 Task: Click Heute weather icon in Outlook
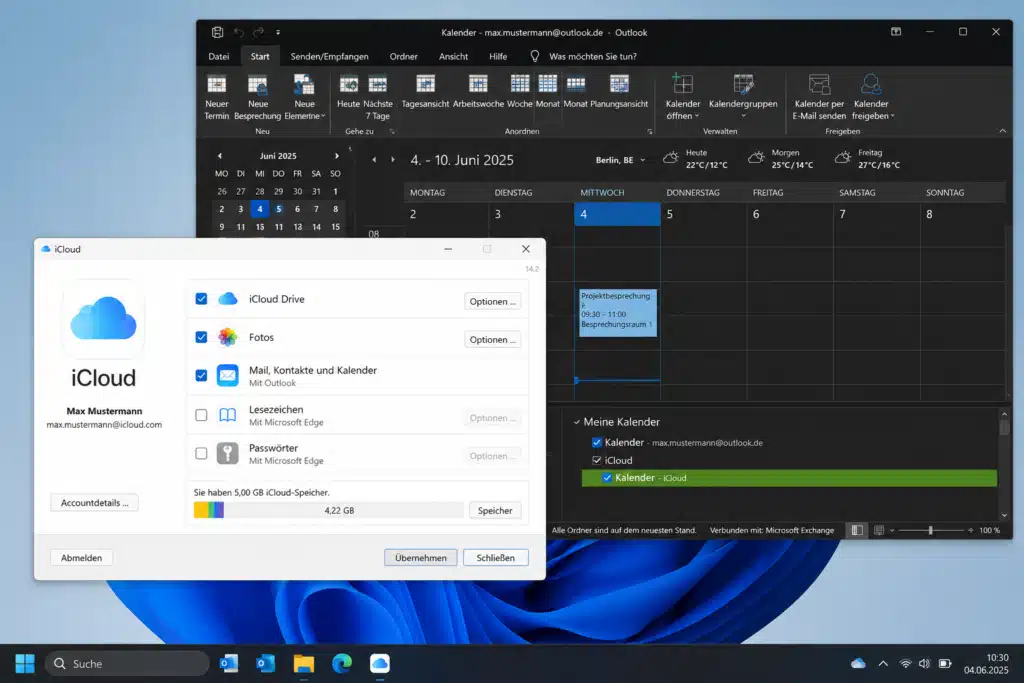pyautogui.click(x=671, y=158)
